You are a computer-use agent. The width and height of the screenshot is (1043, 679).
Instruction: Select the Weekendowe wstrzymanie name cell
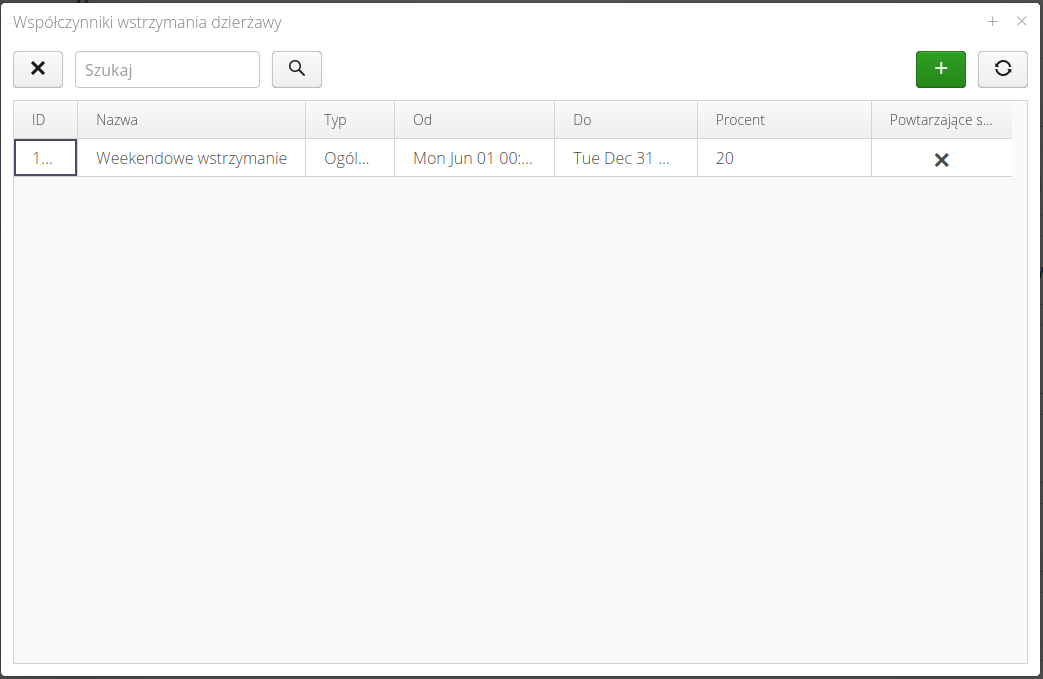(191, 158)
